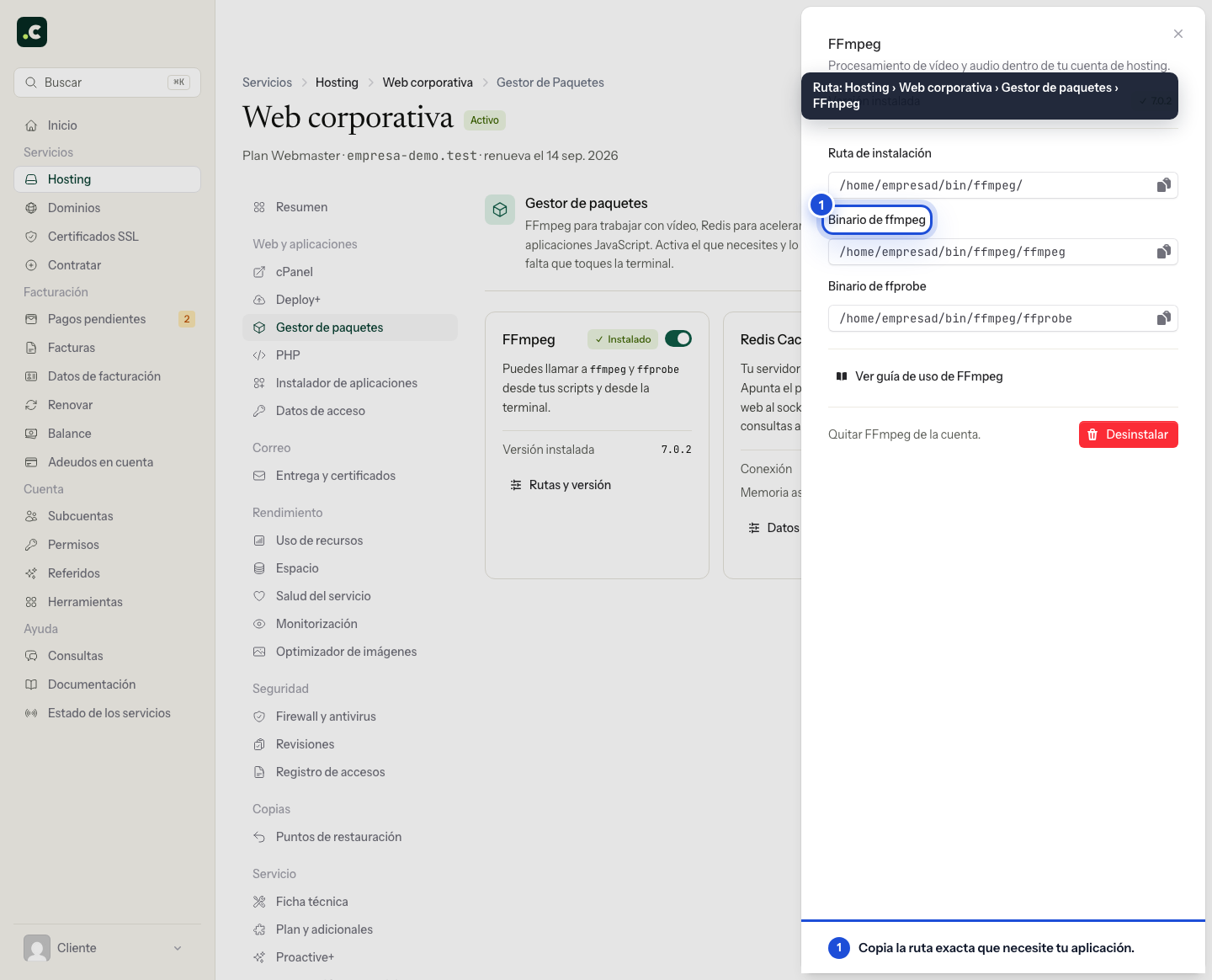This screenshot has width=1212, height=980.
Task: Open the FFmpeg usage guide link
Action: (919, 376)
